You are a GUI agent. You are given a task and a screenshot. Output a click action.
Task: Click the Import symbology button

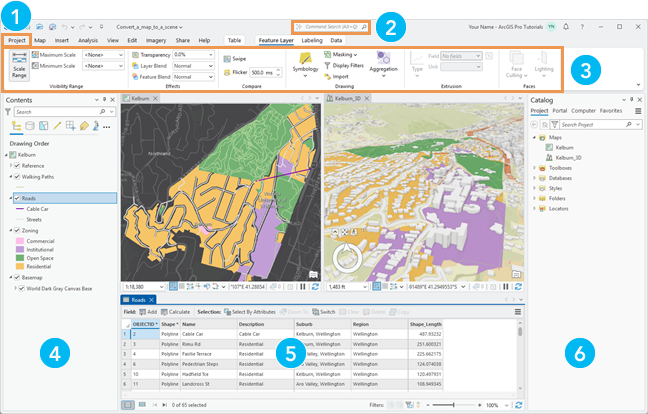click(x=336, y=76)
